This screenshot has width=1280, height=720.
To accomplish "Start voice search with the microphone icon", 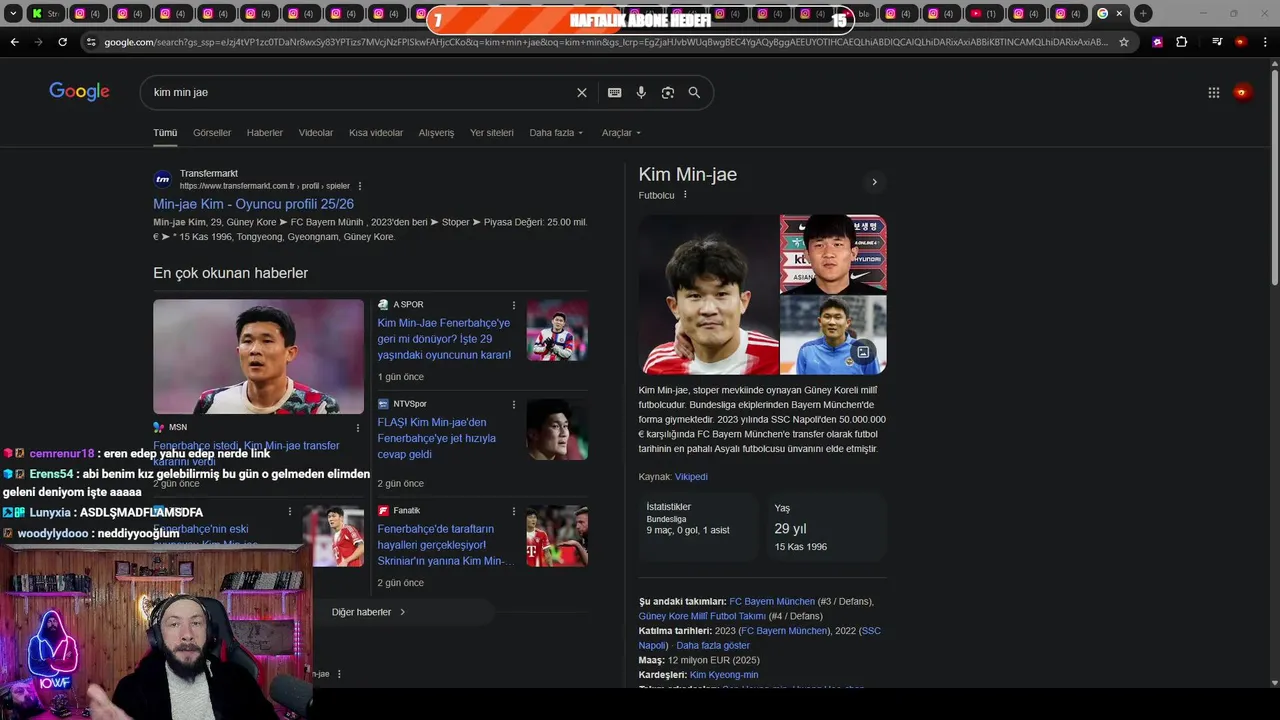I will pyautogui.click(x=641, y=92).
